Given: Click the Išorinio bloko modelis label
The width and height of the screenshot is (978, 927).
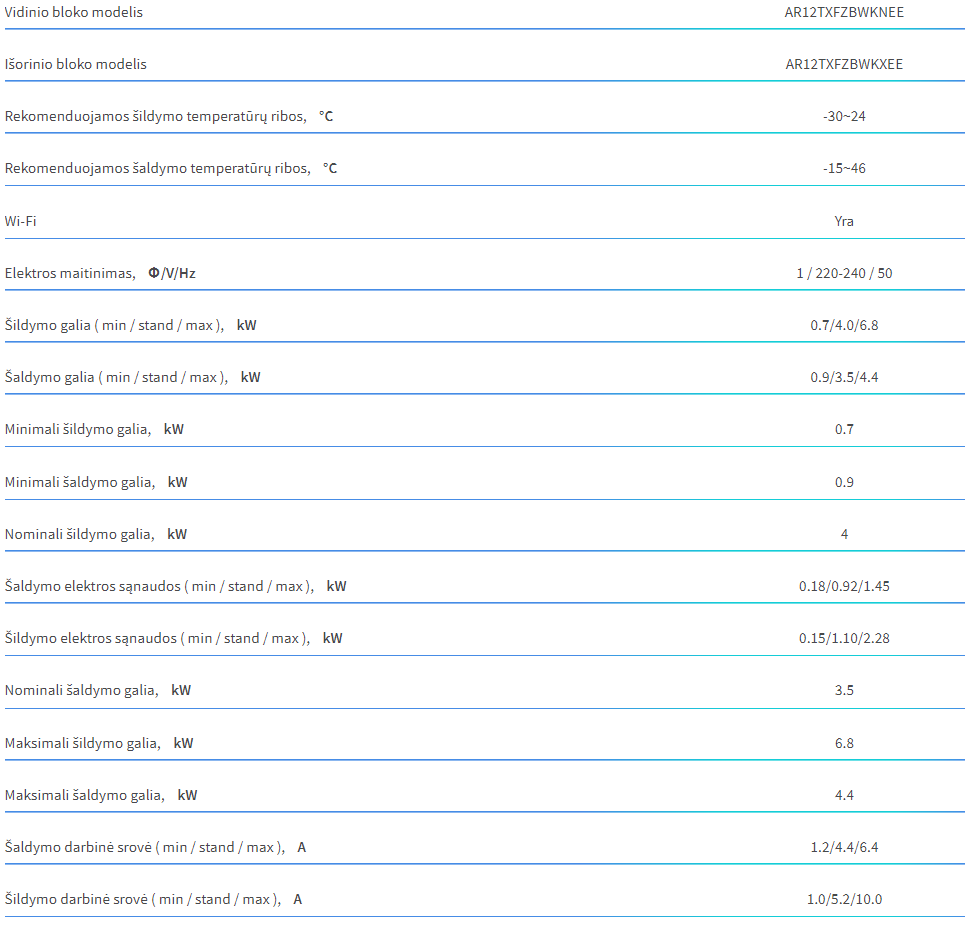Looking at the screenshot, I should 75,64.
